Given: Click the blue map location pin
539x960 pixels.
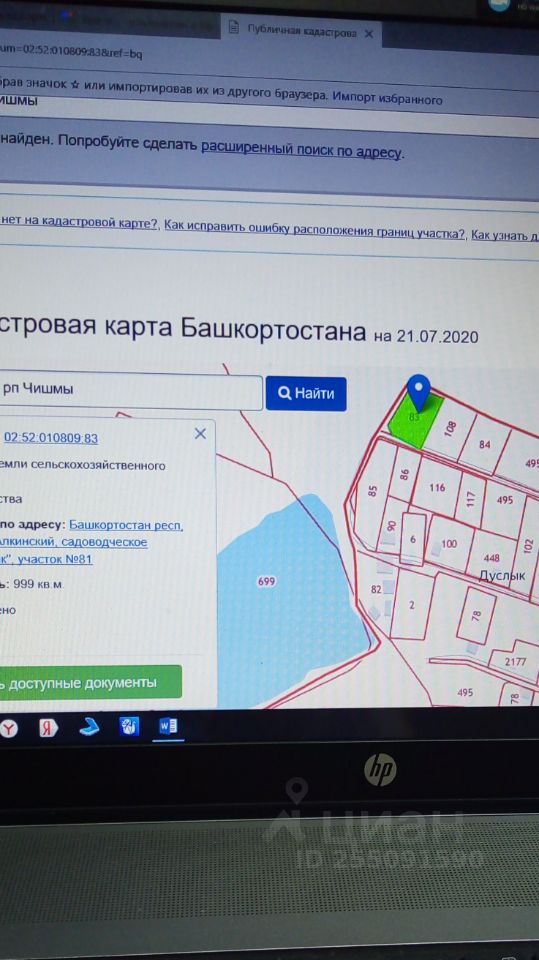Looking at the screenshot, I should click(418, 392).
